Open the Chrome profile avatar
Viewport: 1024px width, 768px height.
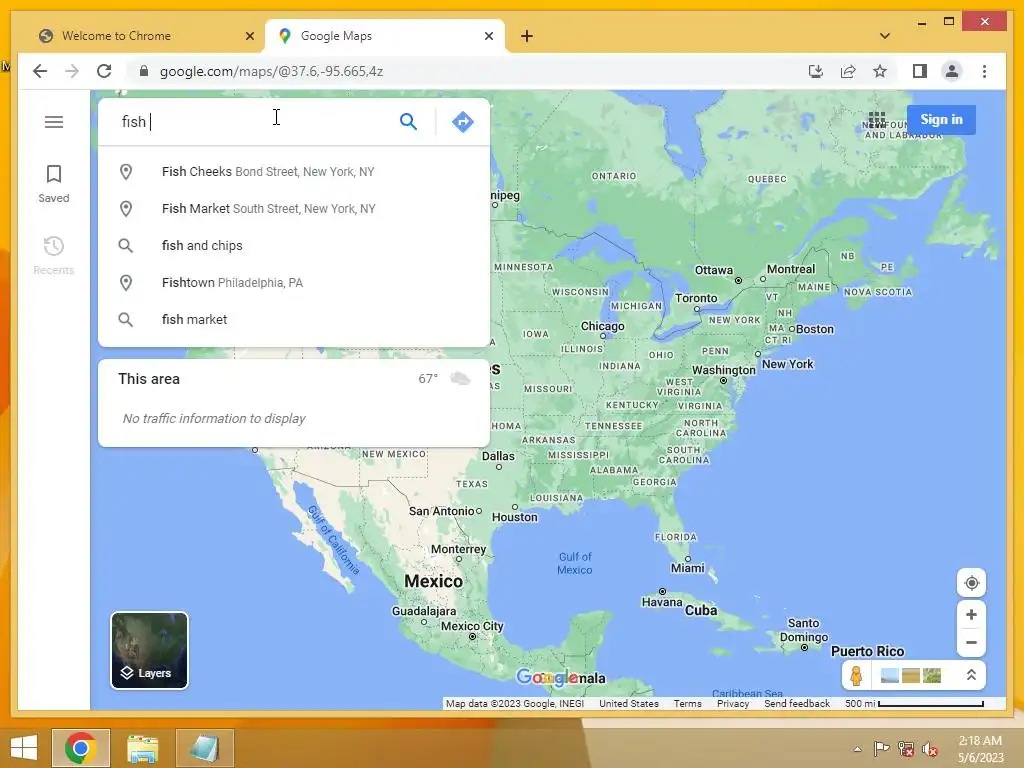pos(952,71)
